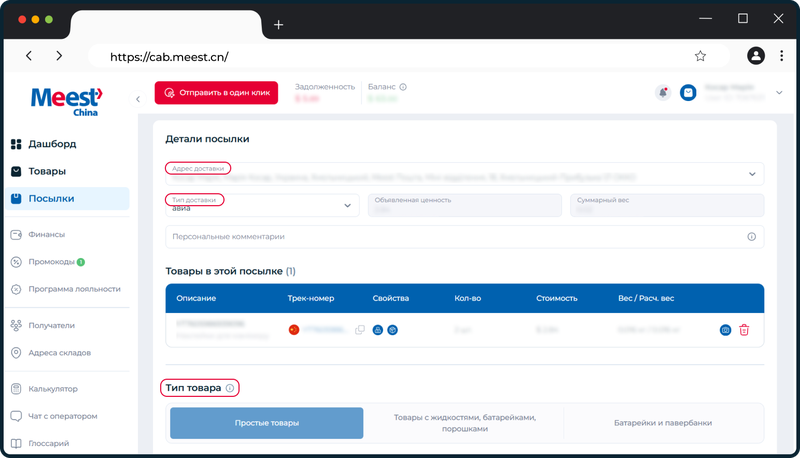The height and width of the screenshot is (458, 800).
Task: Collapse the sidebar with the arrow
Action: point(138,99)
